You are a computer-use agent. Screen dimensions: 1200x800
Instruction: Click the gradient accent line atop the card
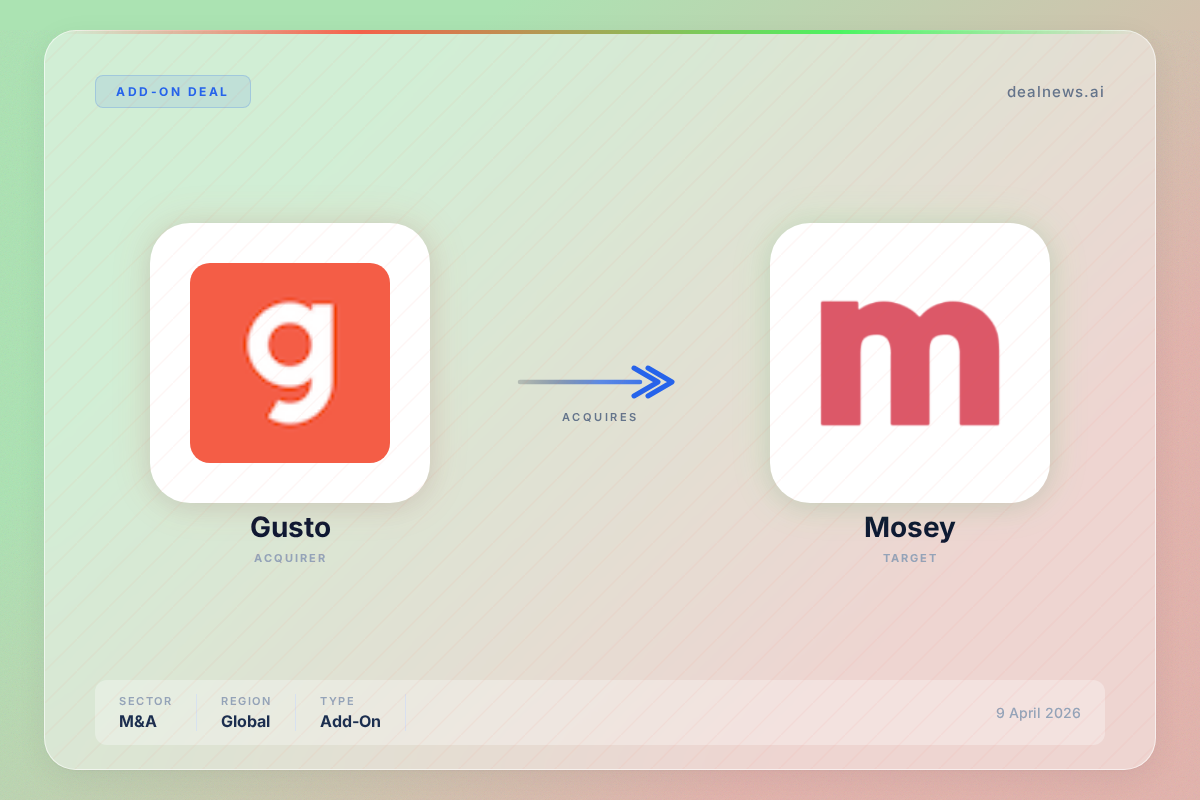(600, 32)
